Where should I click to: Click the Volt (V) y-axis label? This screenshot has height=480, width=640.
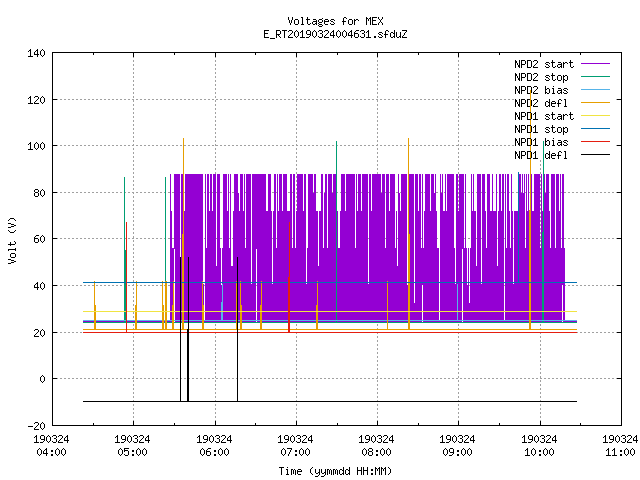(12, 240)
